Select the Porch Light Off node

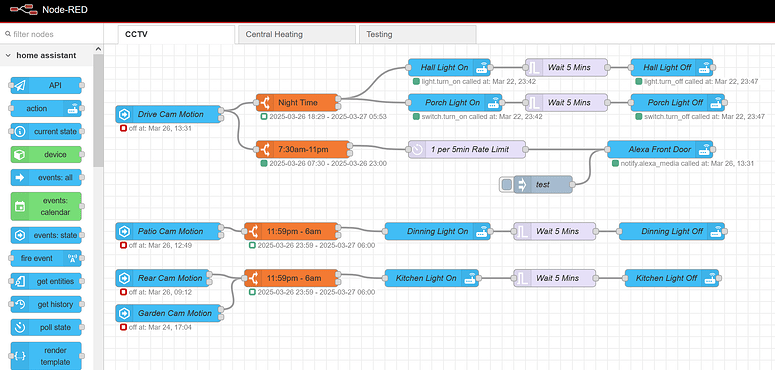pos(678,103)
